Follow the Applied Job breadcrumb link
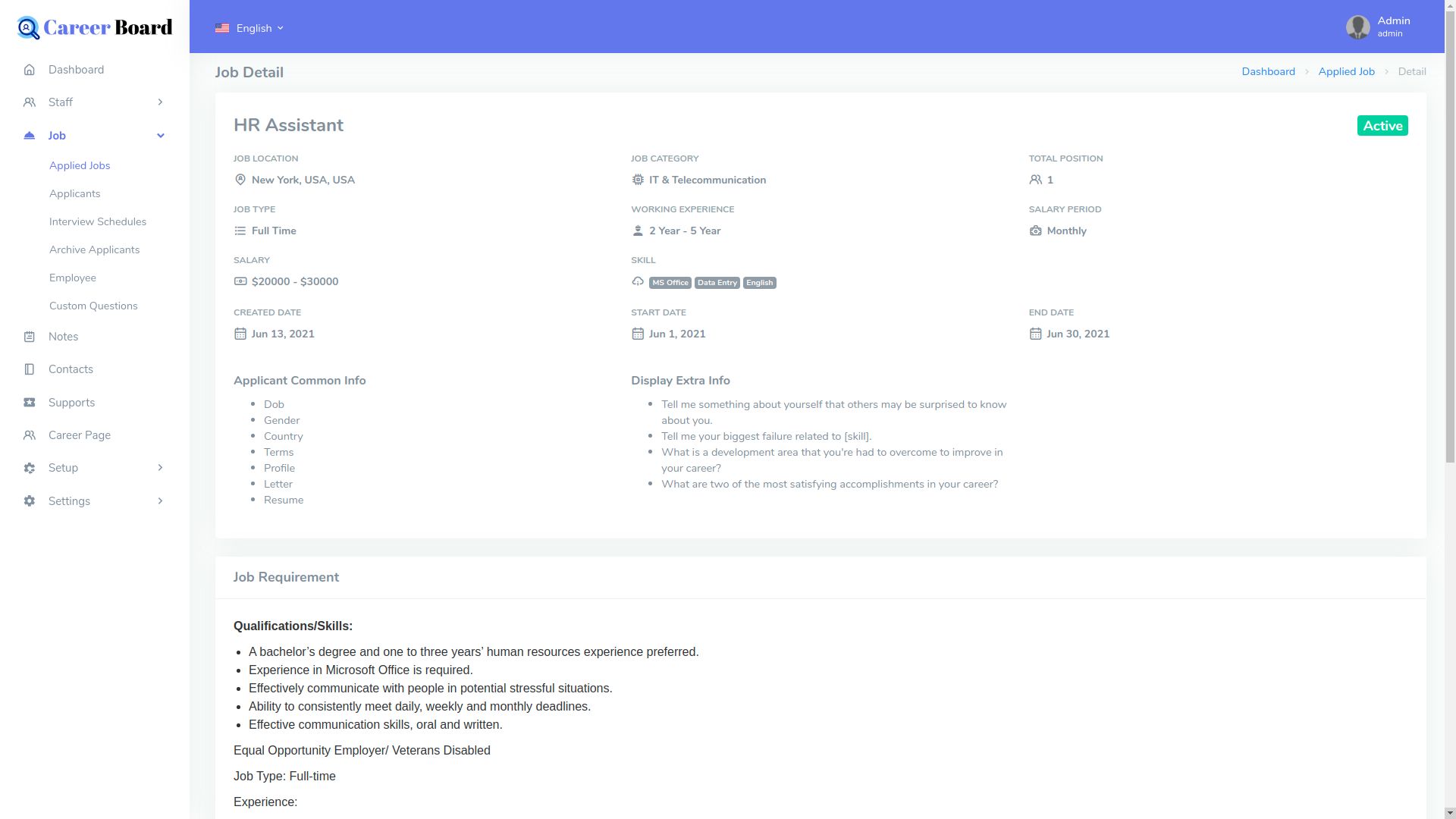This screenshot has width=1456, height=819. (1346, 72)
